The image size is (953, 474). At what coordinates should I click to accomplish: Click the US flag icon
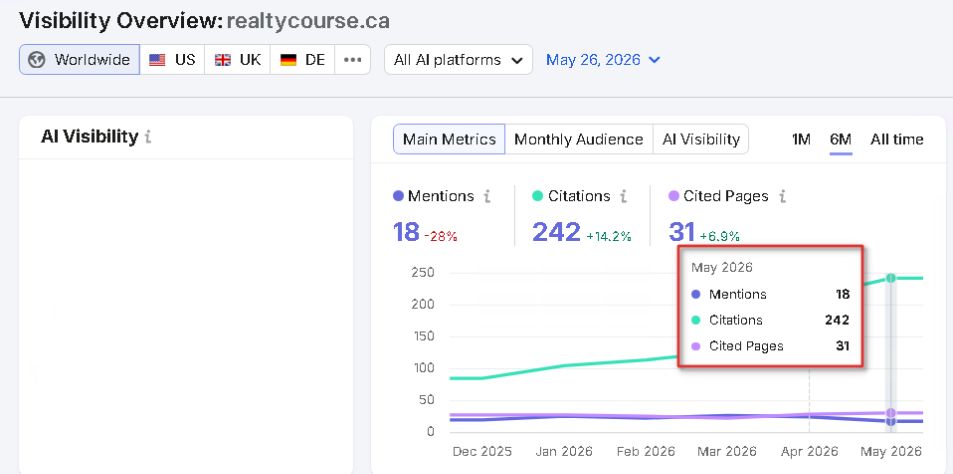pyautogui.click(x=157, y=60)
